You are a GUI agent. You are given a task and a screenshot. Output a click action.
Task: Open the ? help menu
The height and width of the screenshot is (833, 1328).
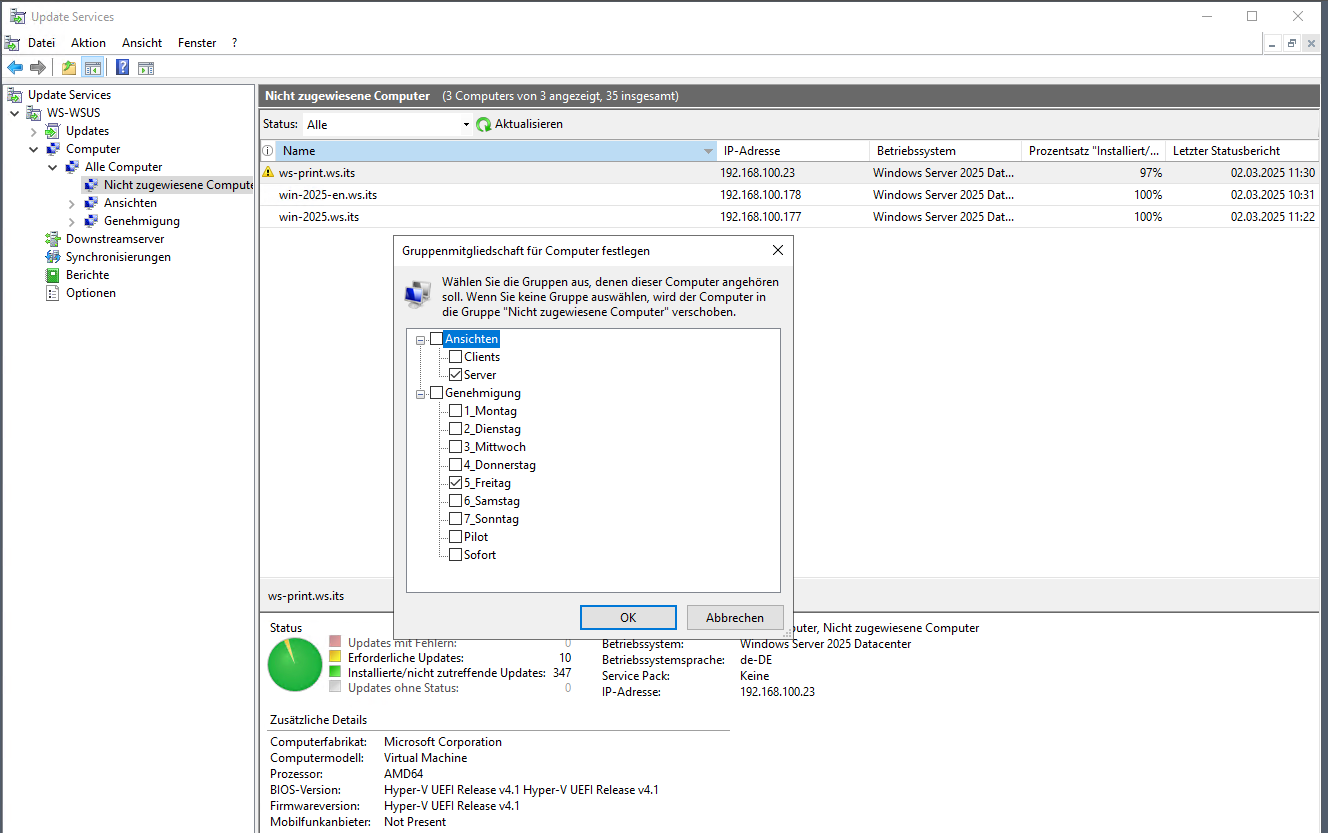pyautogui.click(x=234, y=43)
